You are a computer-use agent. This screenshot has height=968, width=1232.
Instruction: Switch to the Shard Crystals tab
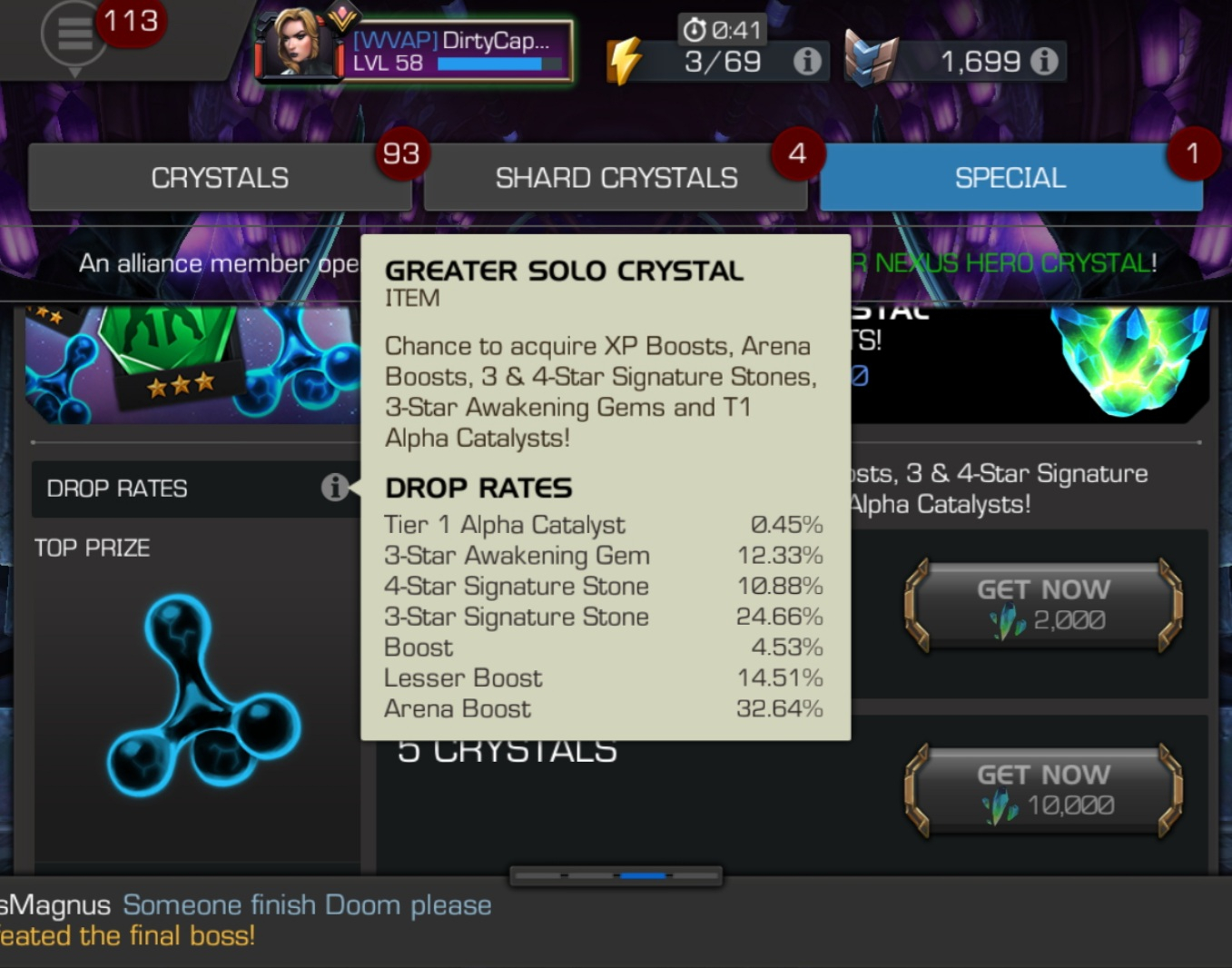(x=616, y=177)
